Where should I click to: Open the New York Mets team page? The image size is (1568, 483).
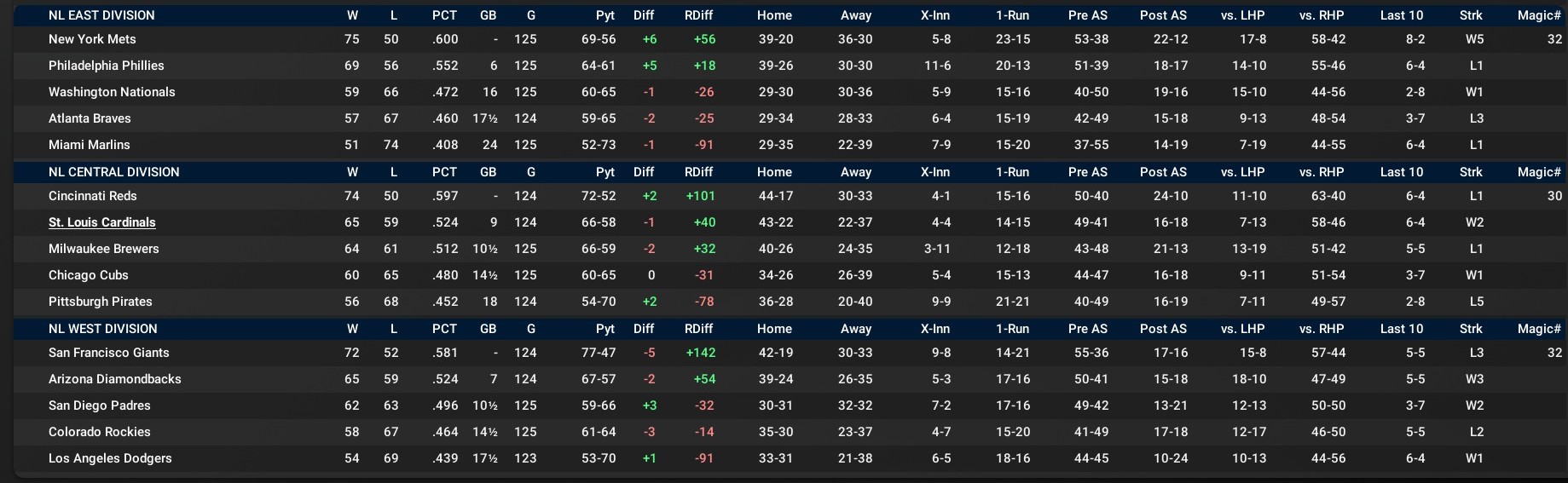point(92,39)
